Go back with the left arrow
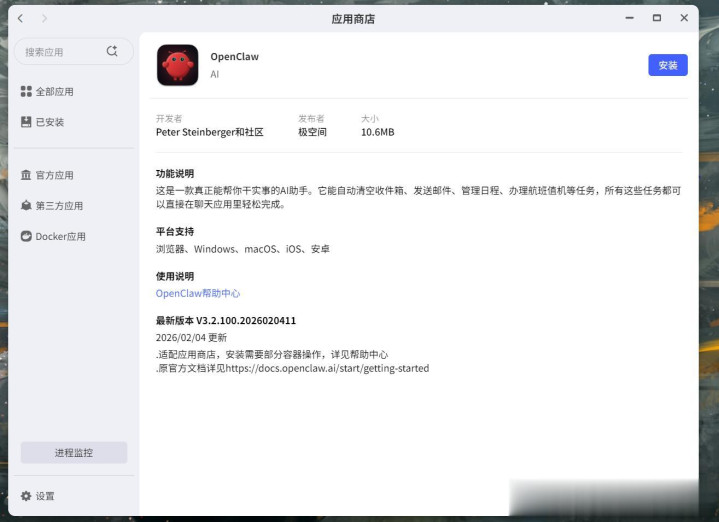The height and width of the screenshot is (522, 719). (20, 18)
